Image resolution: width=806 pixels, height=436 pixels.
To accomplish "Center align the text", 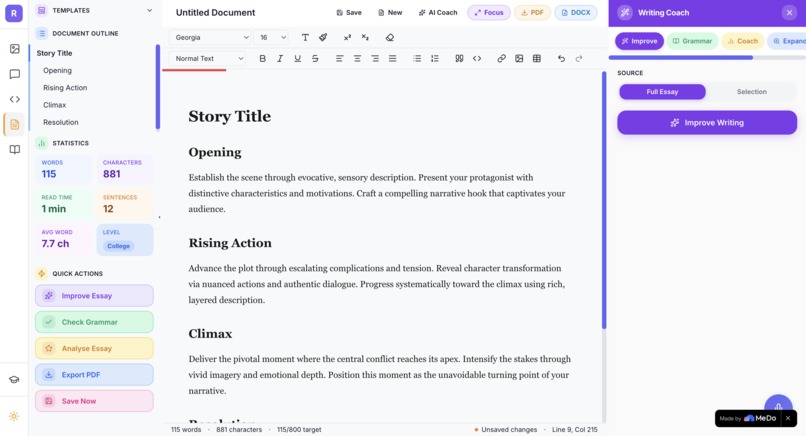I will pyautogui.click(x=357, y=59).
